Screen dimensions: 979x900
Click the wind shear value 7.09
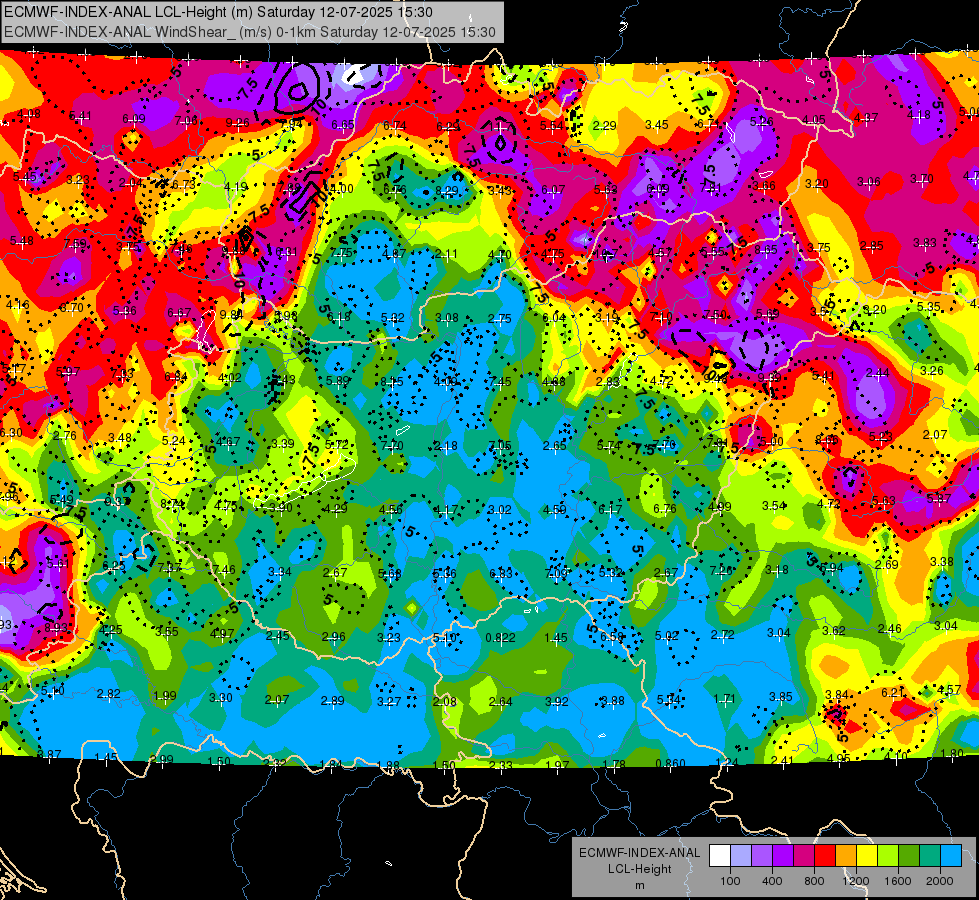tap(556, 573)
